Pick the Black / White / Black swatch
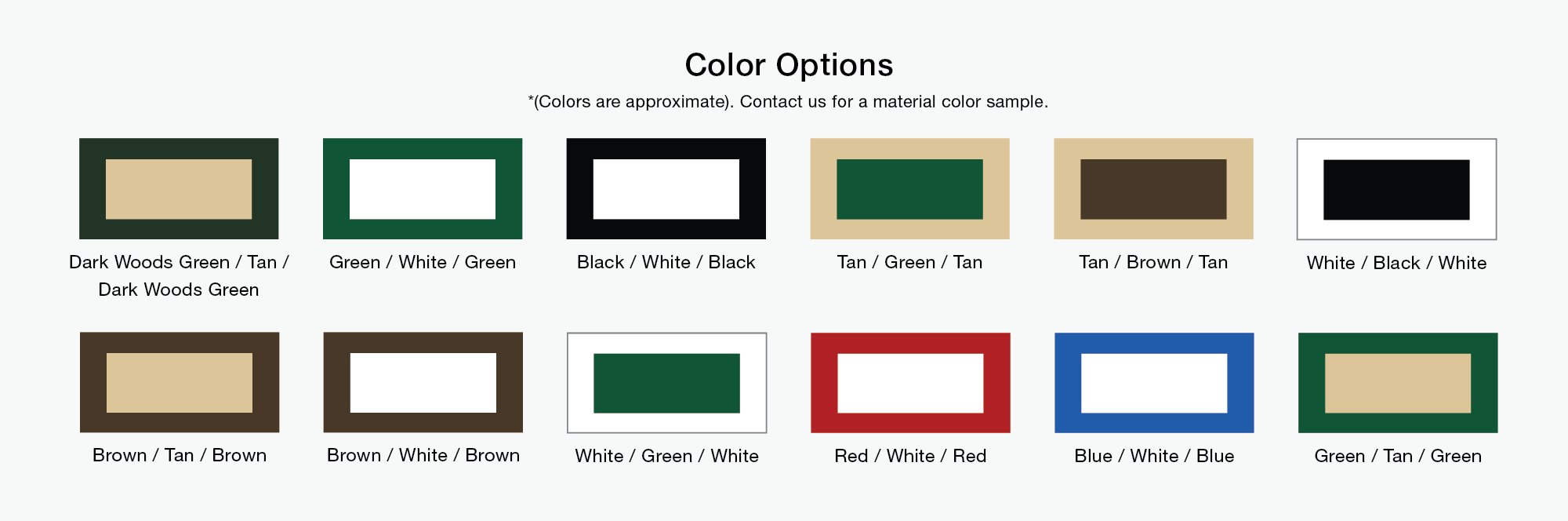 (666, 189)
